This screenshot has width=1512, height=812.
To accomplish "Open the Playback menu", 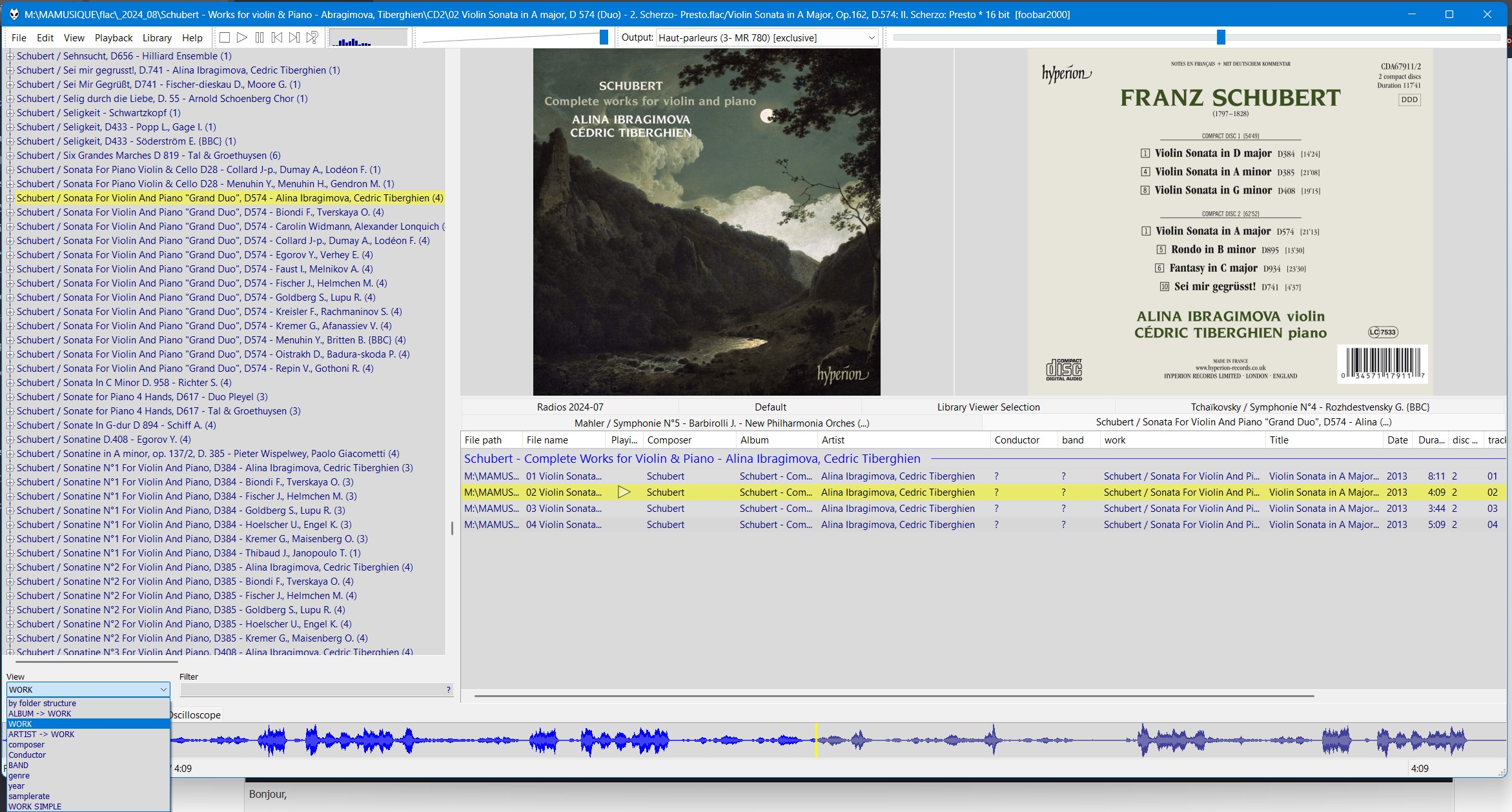I will point(114,38).
